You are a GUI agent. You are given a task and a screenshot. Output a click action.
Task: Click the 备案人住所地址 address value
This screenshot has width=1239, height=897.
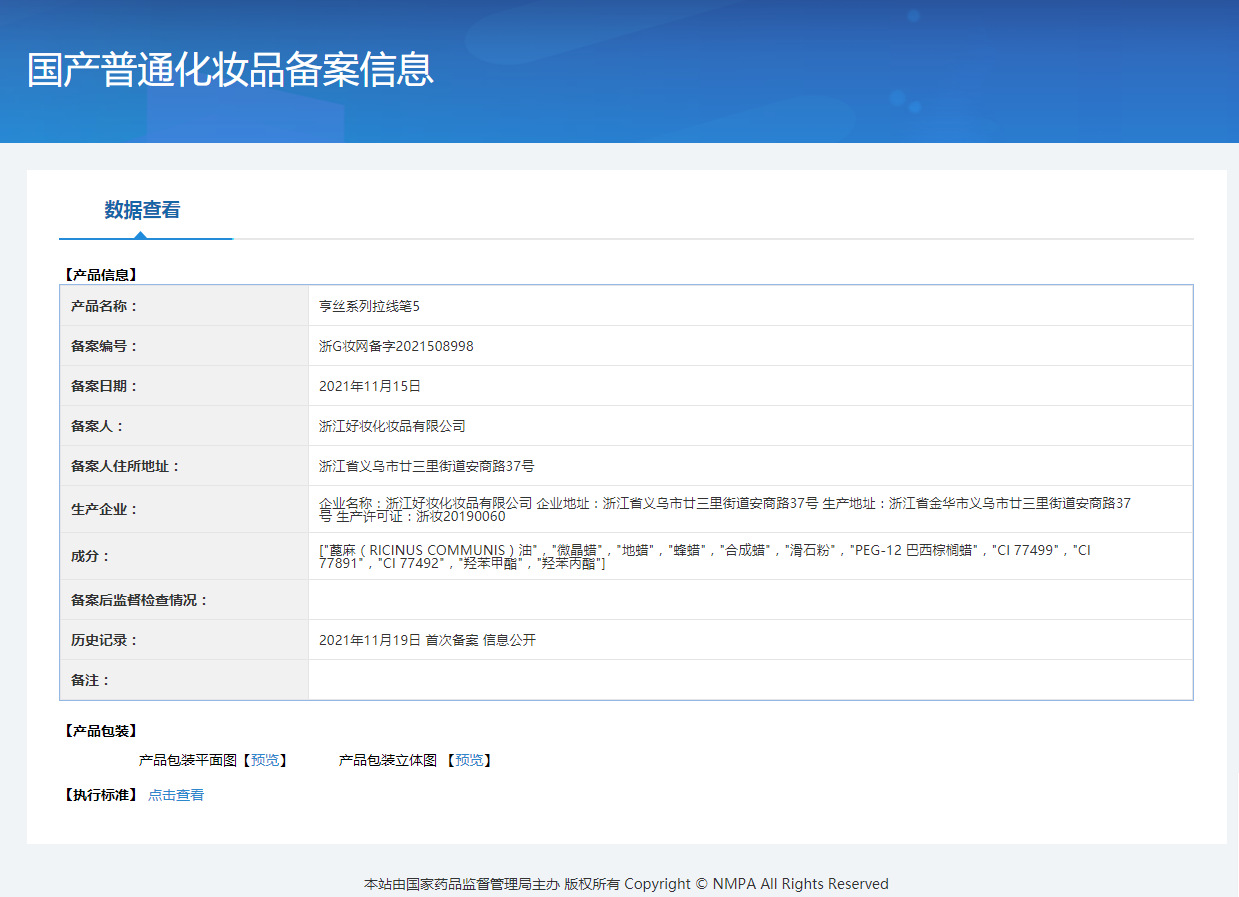[426, 466]
